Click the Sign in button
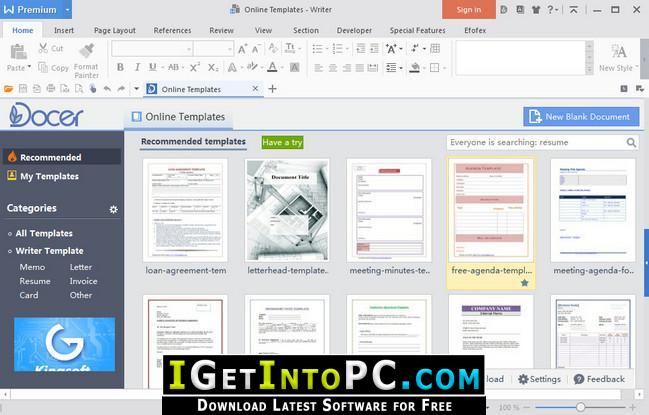This screenshot has width=649, height=415. tap(469, 10)
